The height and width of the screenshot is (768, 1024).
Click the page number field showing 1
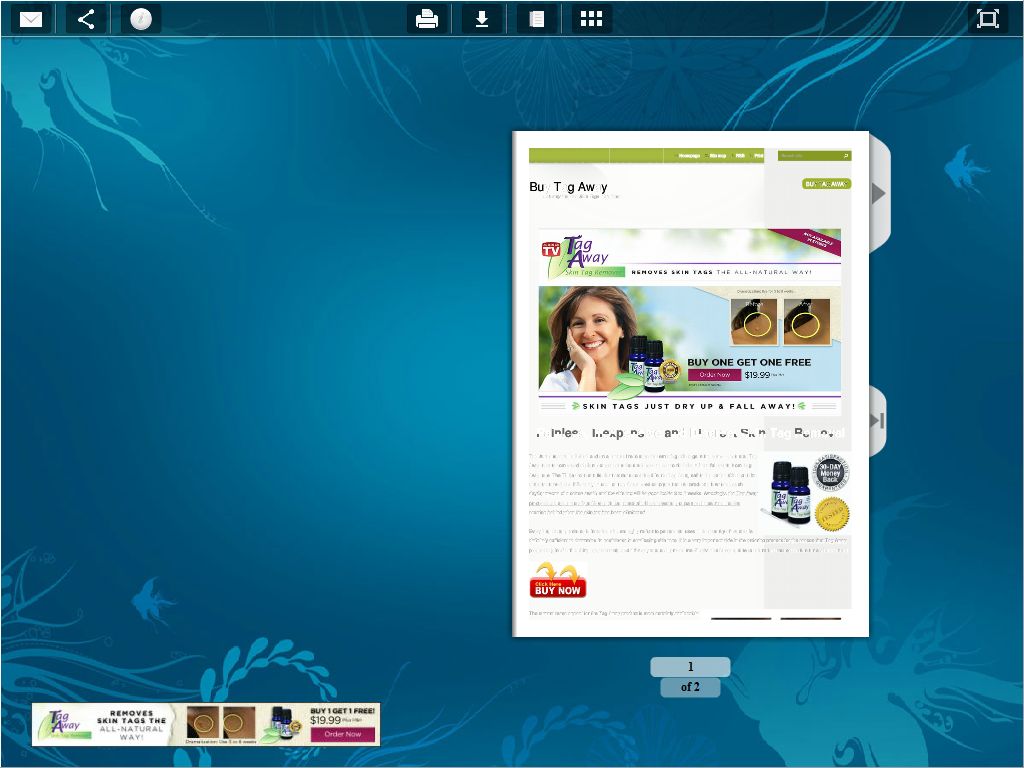click(x=690, y=667)
